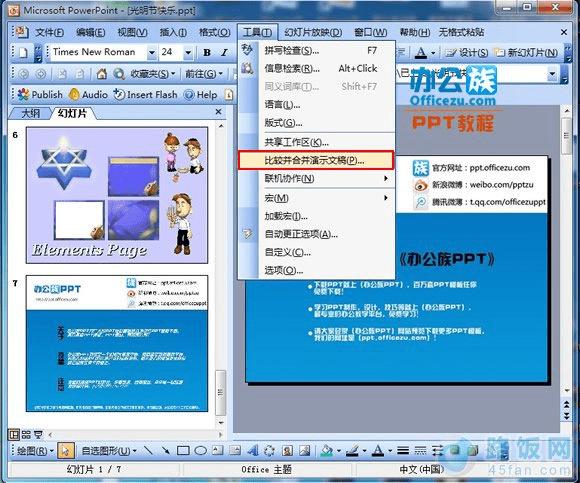
Task: Click the Insert Clip Art icon
Action: coord(287,450)
